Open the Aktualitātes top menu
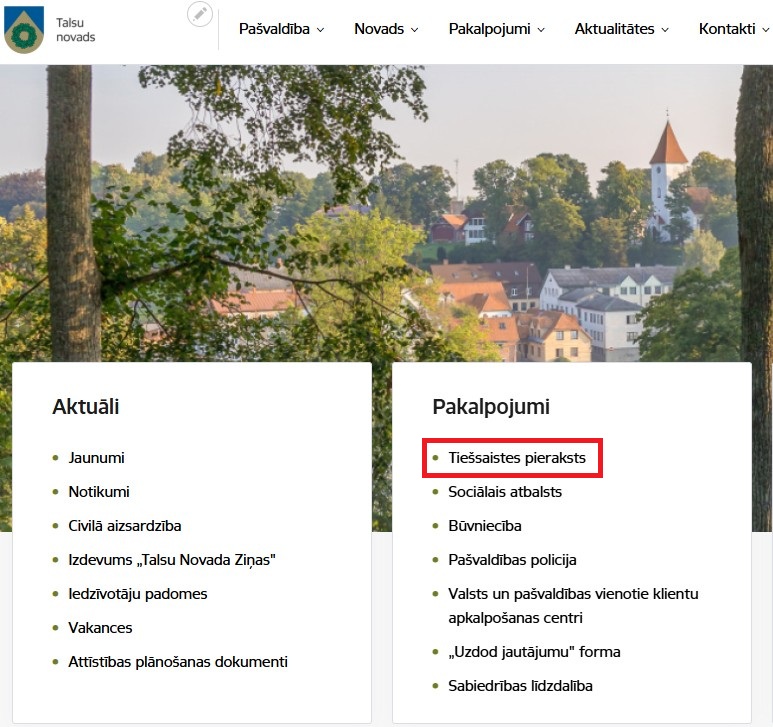 point(621,29)
